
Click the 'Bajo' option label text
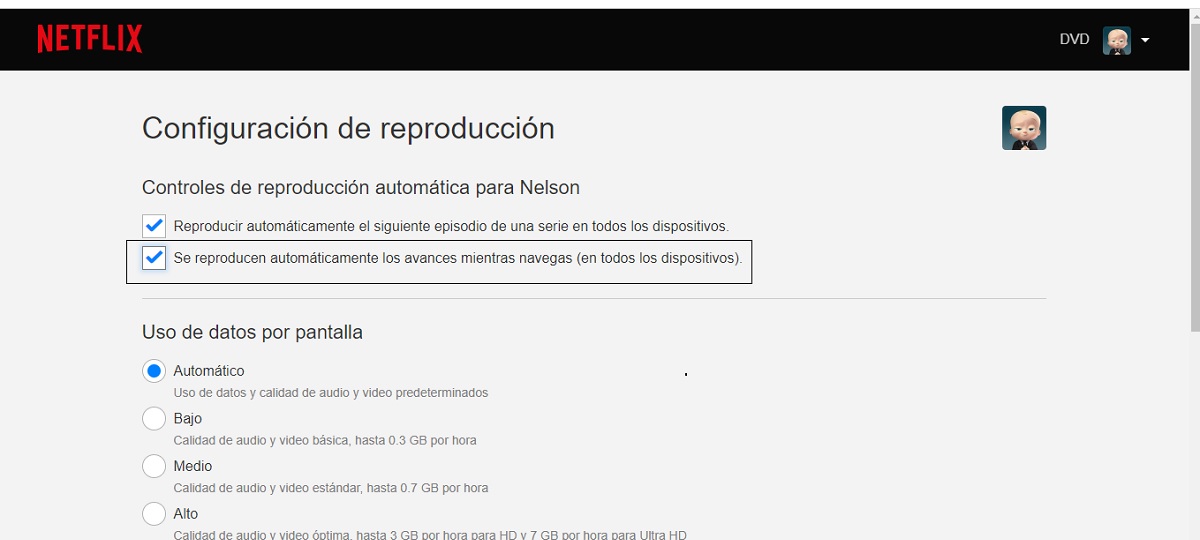pyautogui.click(x=188, y=419)
